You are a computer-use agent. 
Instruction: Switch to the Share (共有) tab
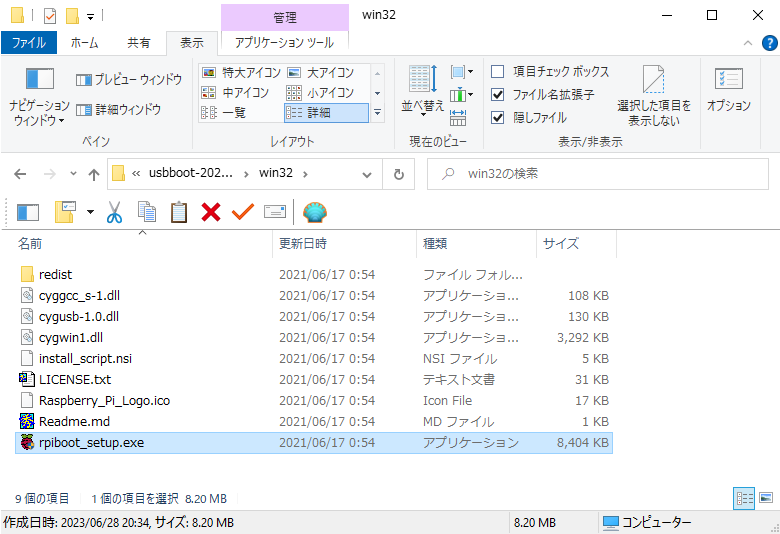click(139, 43)
